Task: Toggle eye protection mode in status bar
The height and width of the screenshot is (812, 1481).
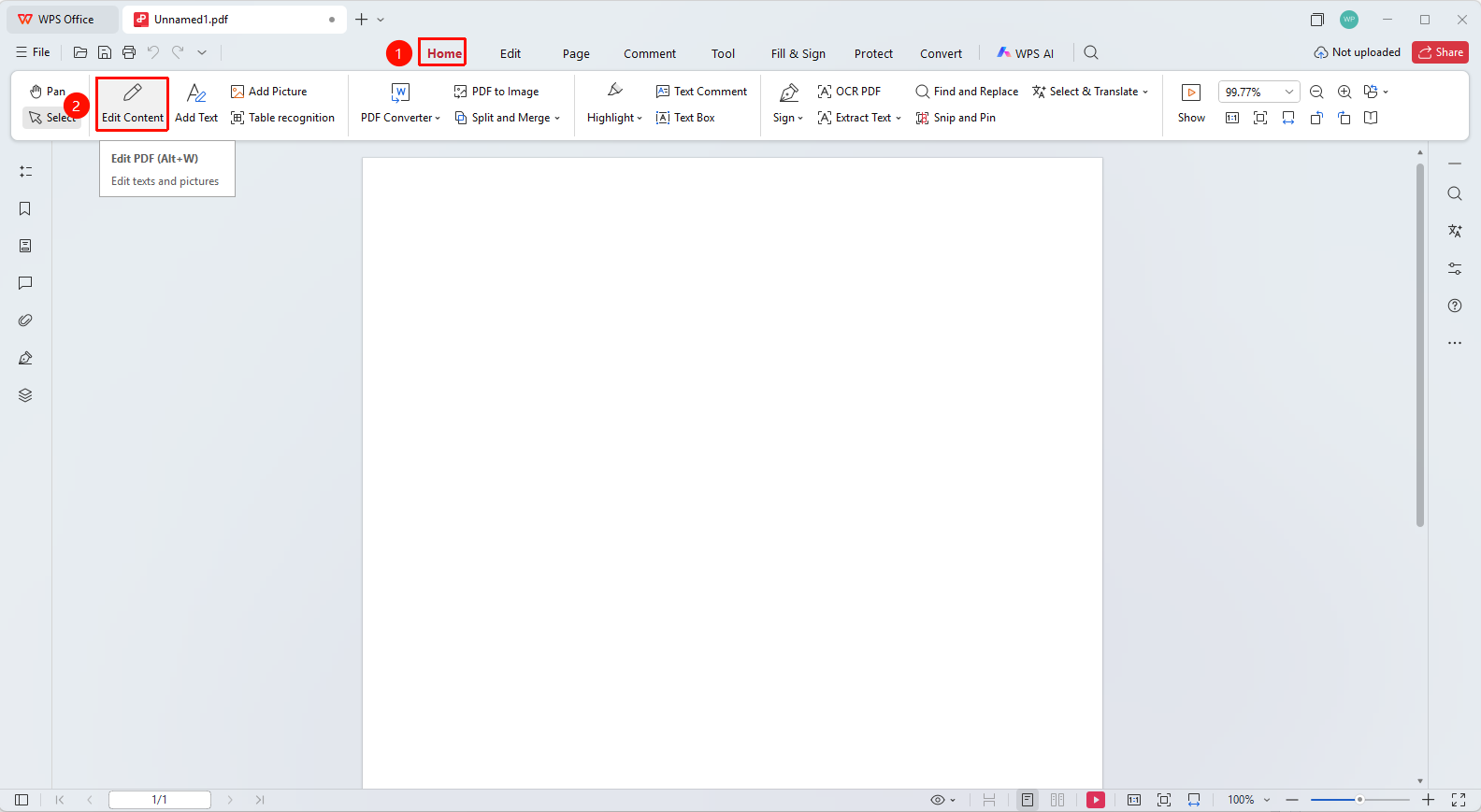Action: (942, 800)
